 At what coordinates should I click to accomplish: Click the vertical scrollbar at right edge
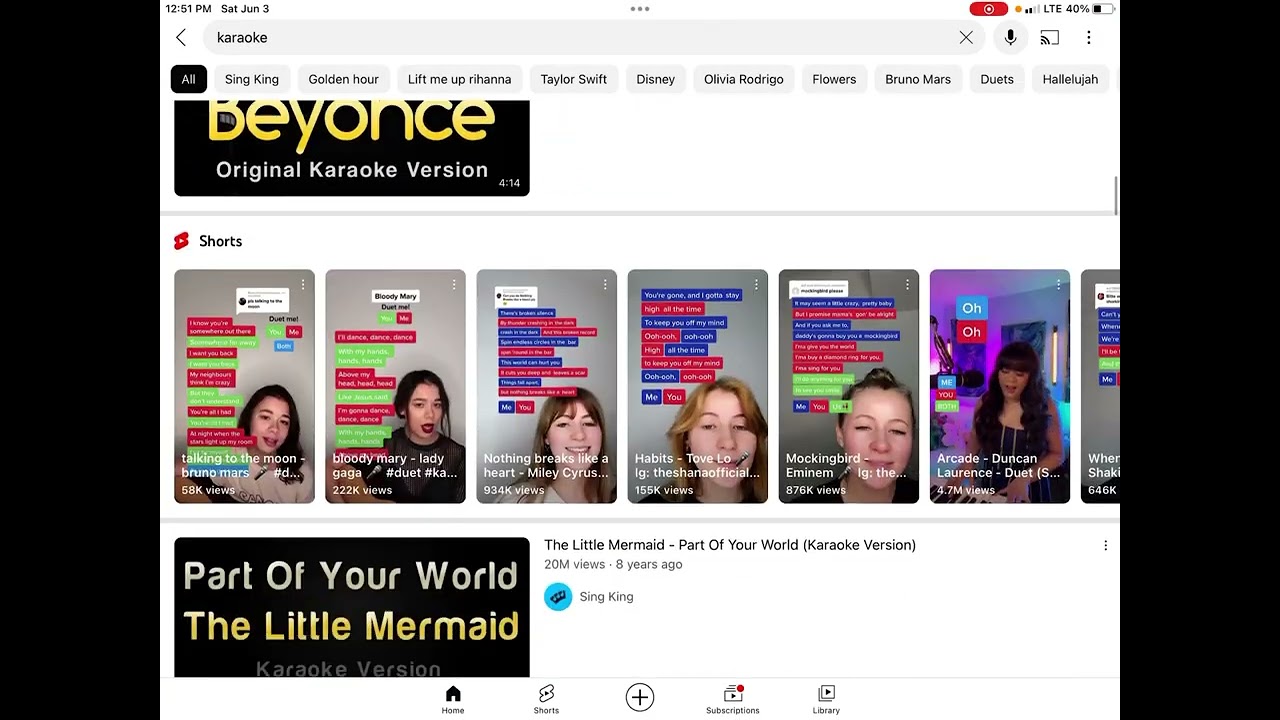click(1116, 195)
